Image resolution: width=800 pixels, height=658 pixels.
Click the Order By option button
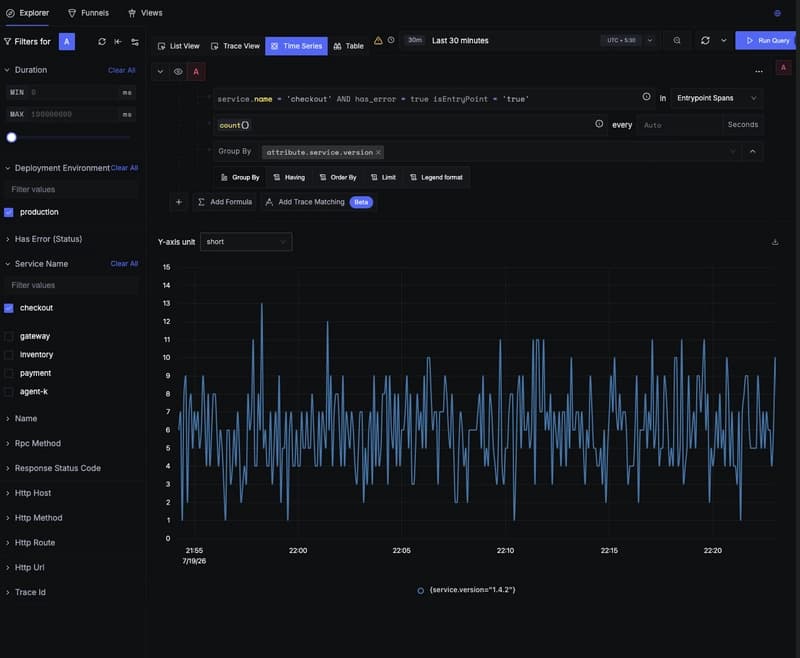click(x=338, y=177)
